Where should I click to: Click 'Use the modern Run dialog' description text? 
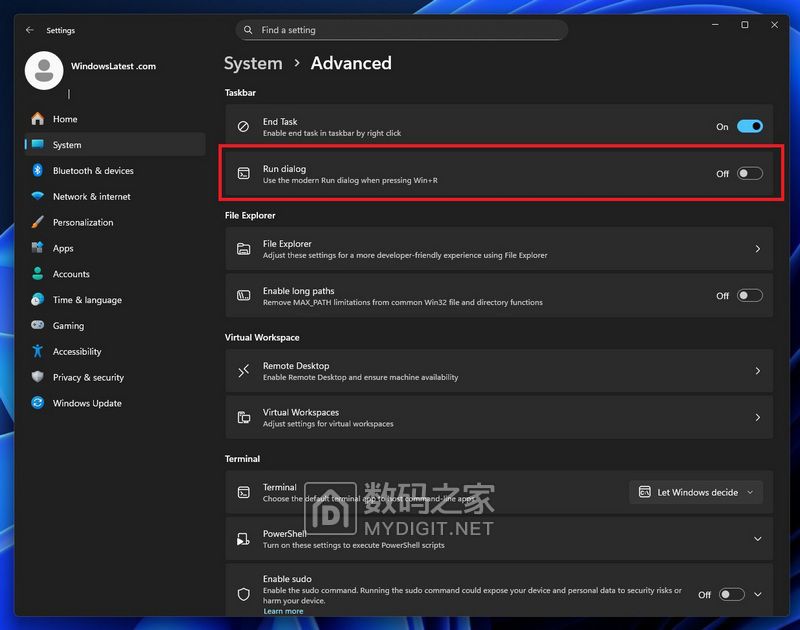(x=350, y=180)
